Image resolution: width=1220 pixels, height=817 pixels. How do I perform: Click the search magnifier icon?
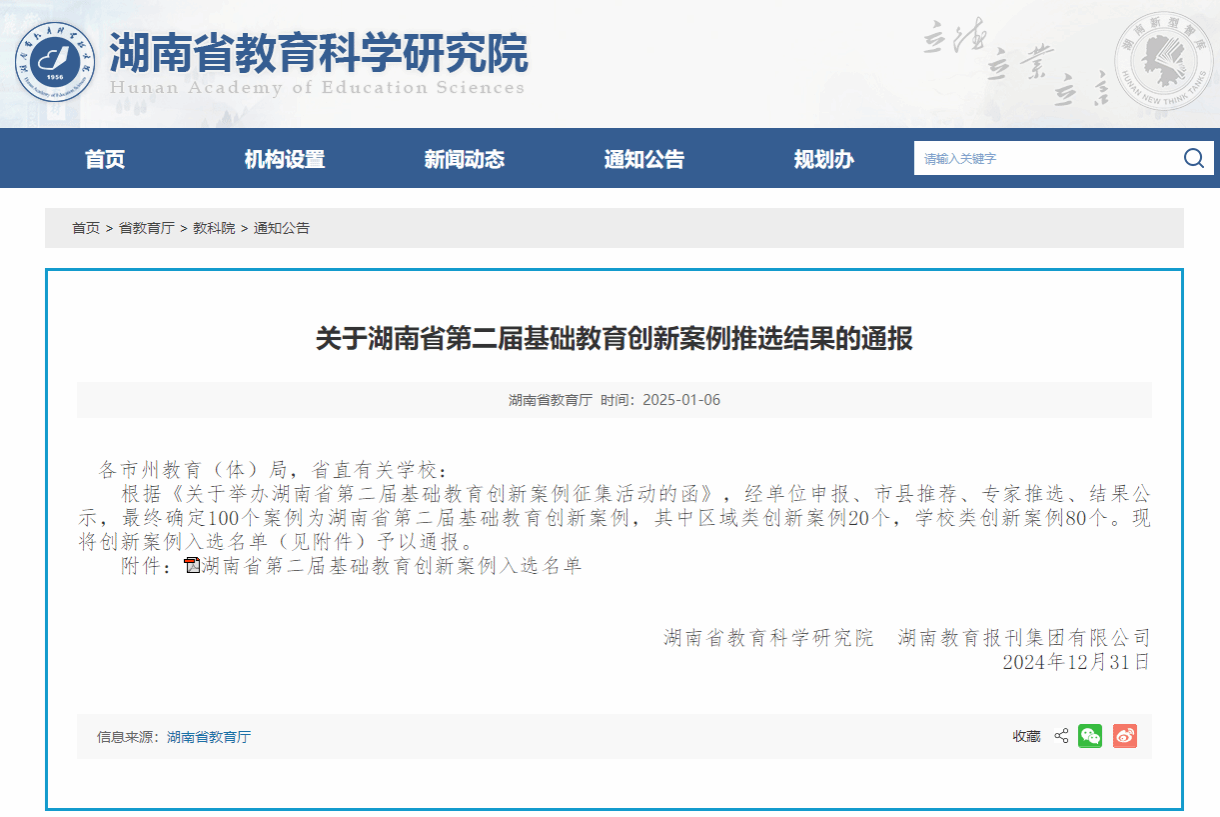click(x=1193, y=158)
